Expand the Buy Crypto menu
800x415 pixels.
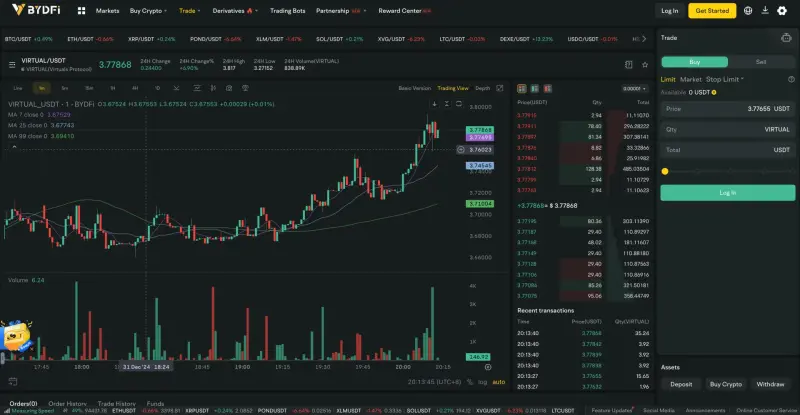(148, 10)
